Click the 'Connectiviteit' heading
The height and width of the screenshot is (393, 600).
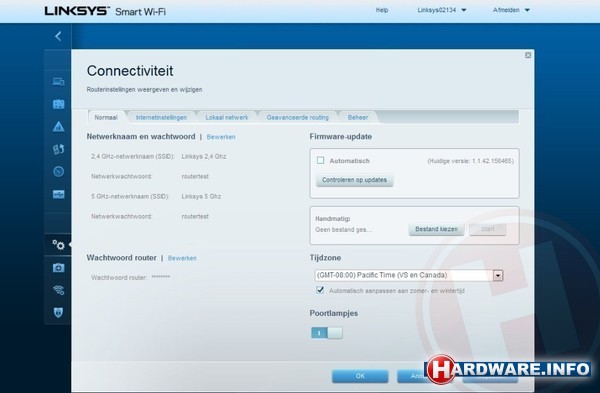[130, 71]
